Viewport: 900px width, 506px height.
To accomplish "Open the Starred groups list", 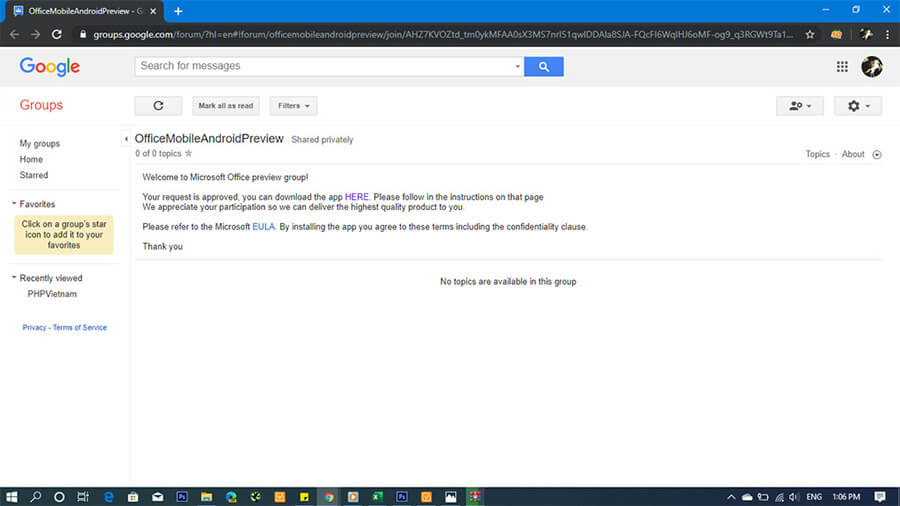I will coord(34,175).
